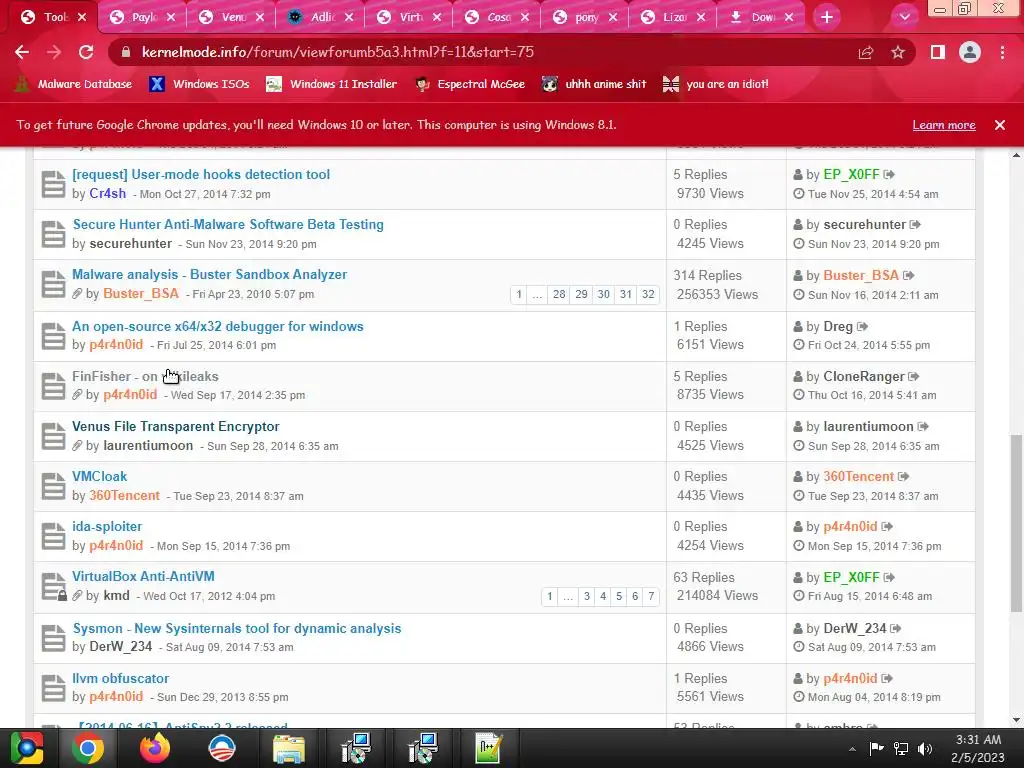
Task: Jump to last post by securehunter
Action: click(915, 225)
